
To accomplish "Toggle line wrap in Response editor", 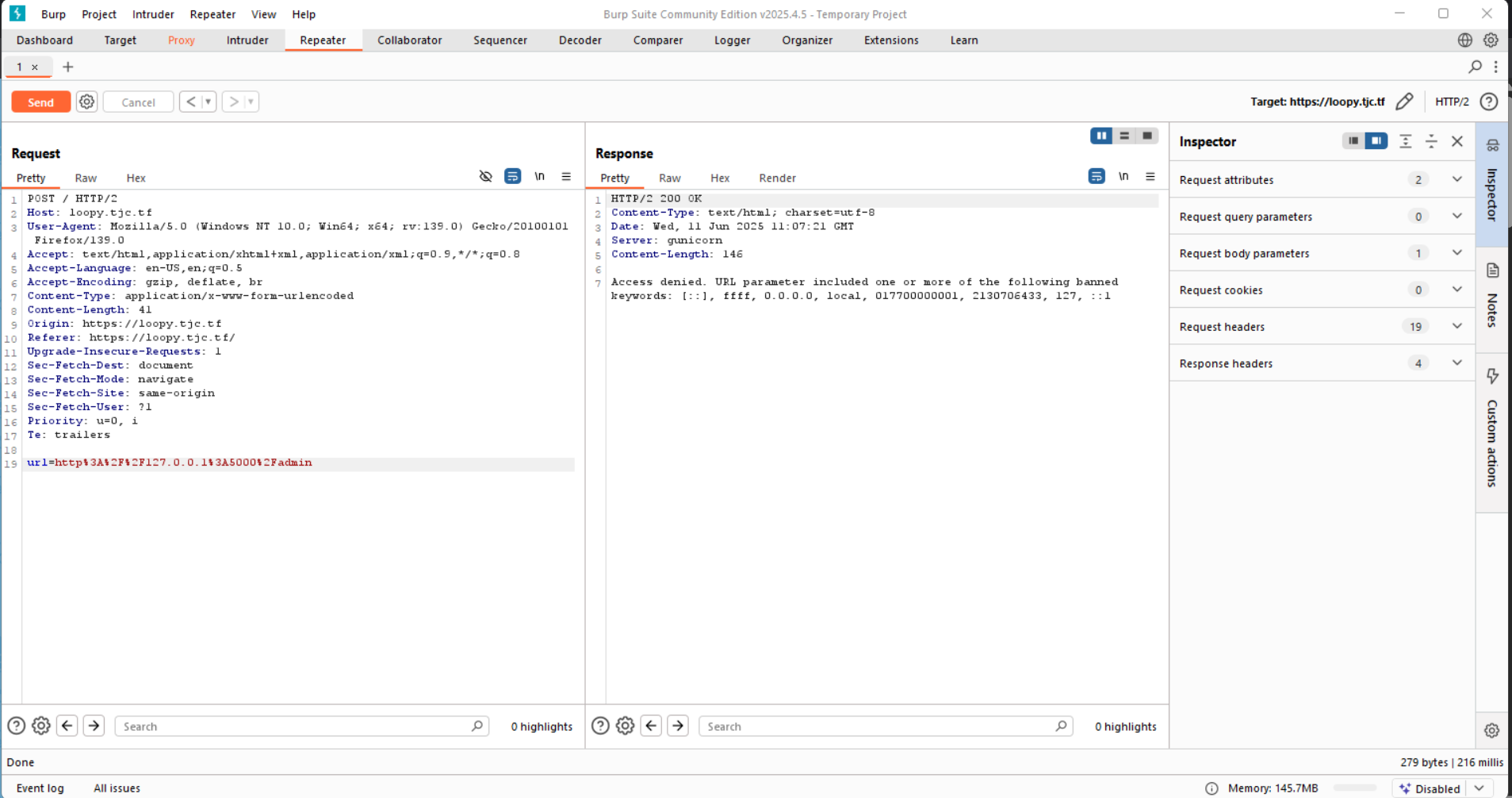I will pyautogui.click(x=1097, y=176).
